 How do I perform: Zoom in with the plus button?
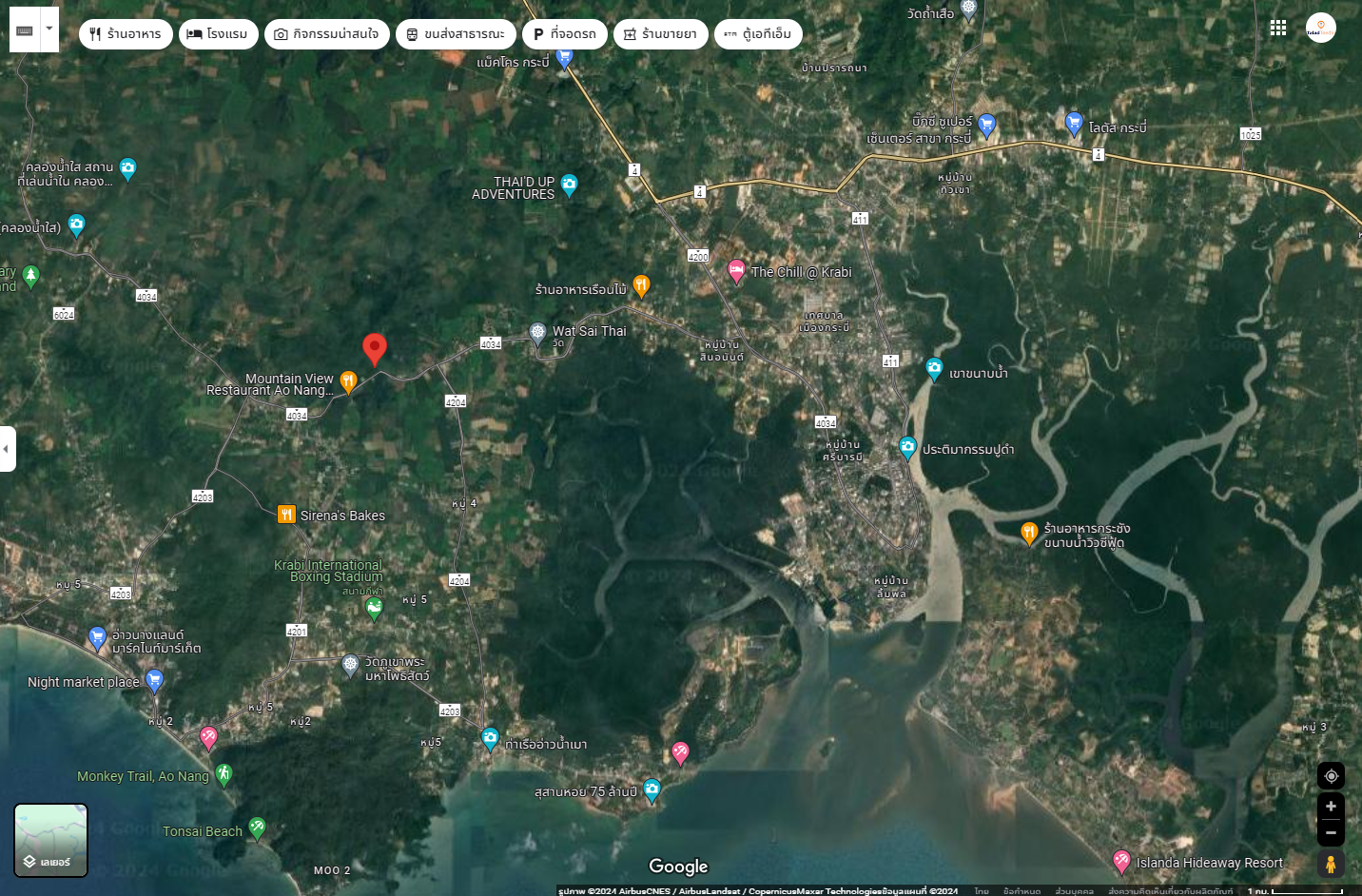pos(1331,807)
